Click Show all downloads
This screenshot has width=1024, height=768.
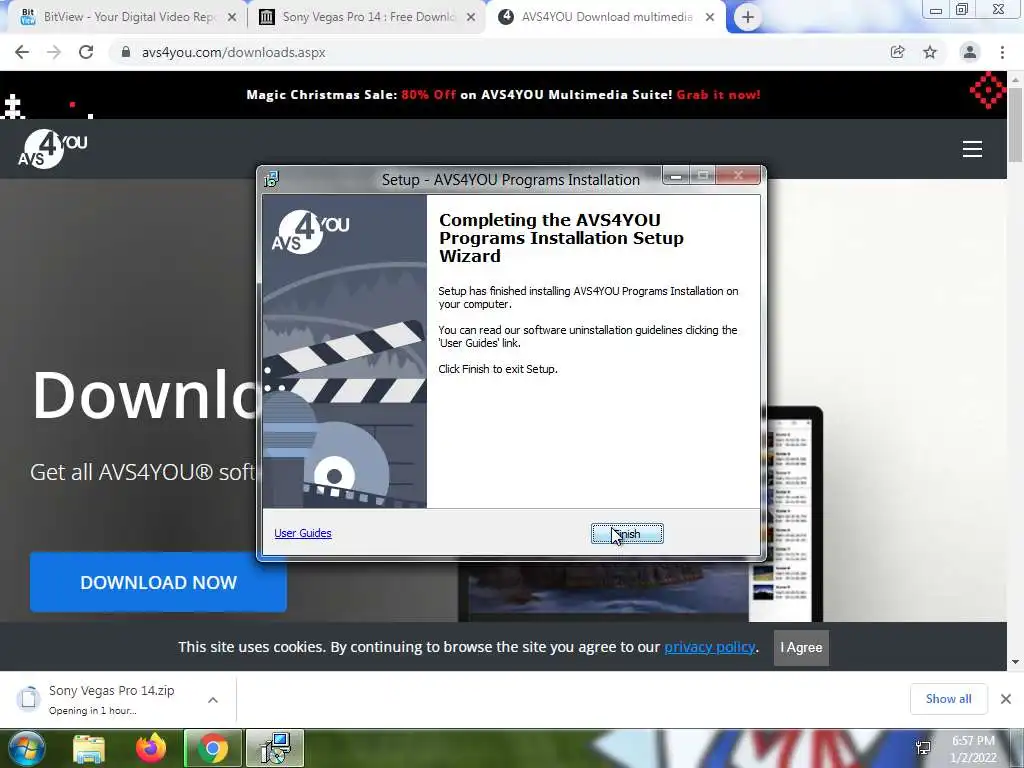click(x=948, y=699)
